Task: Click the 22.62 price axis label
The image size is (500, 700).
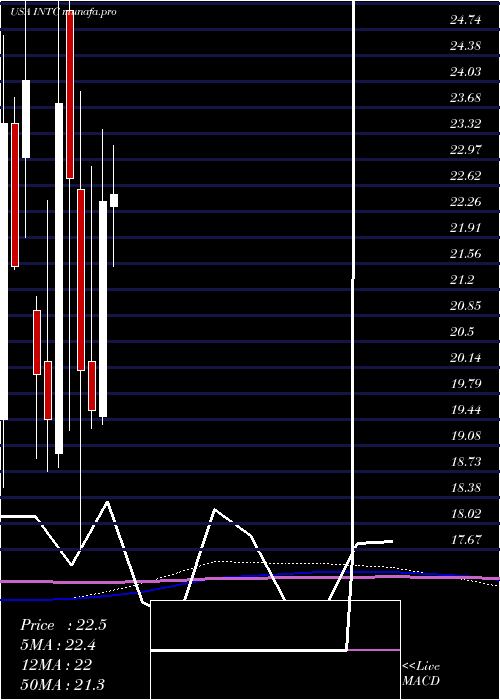Action: (x=466, y=175)
